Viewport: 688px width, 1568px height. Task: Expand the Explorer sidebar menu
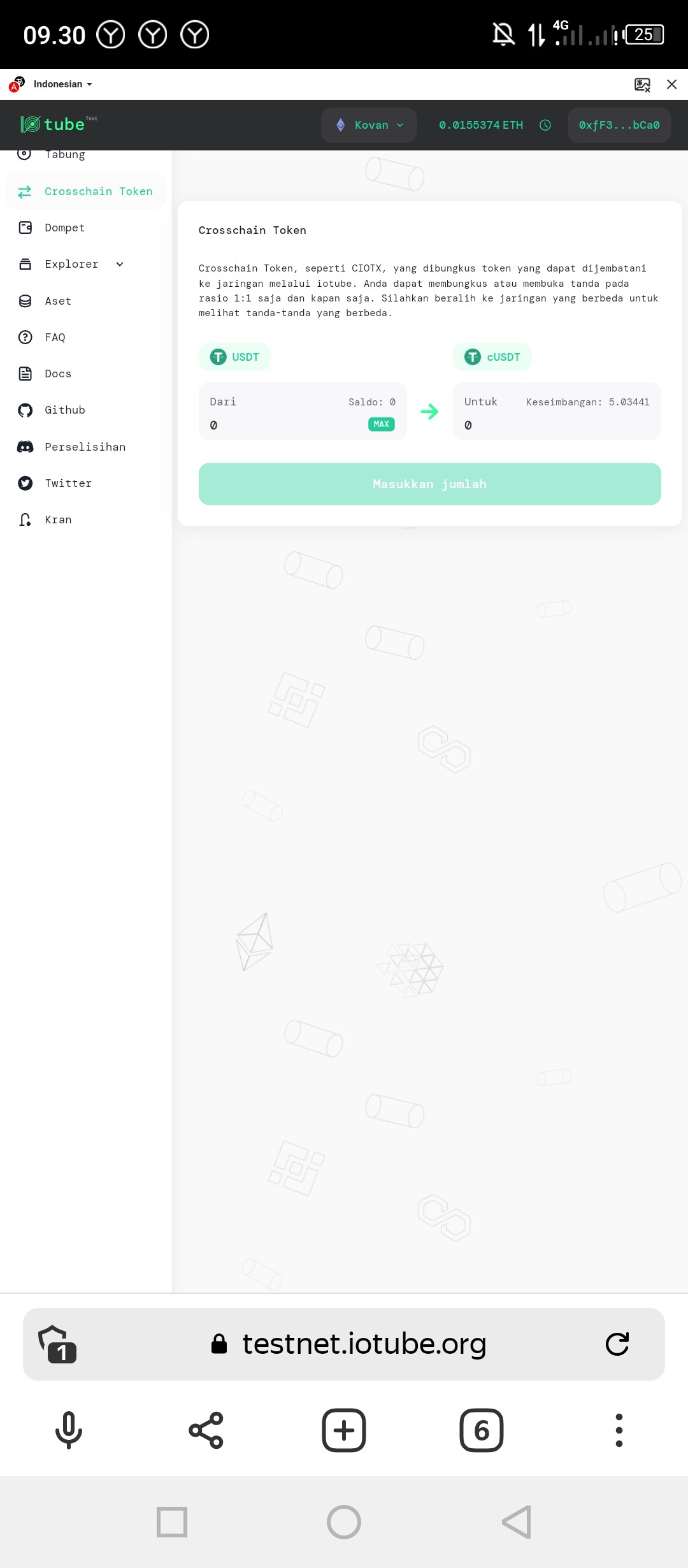point(119,264)
